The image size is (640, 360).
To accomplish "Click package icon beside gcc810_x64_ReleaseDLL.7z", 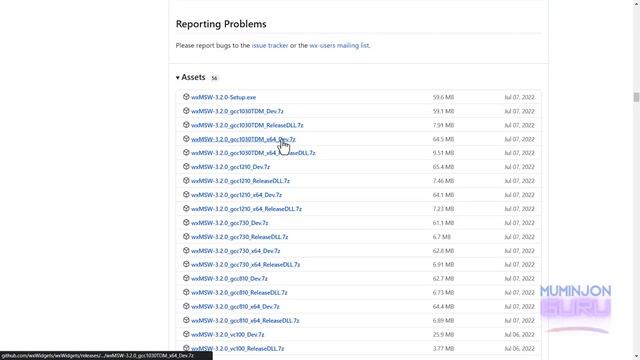I will [x=186, y=320].
